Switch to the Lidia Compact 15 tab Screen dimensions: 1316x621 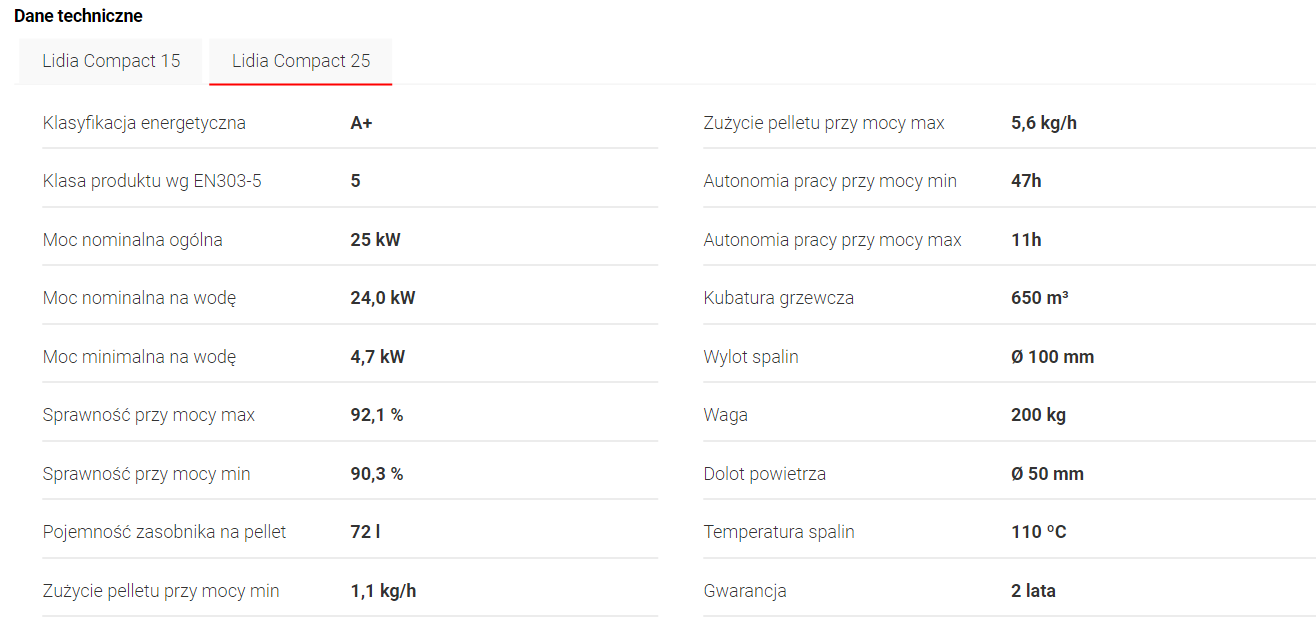click(111, 61)
